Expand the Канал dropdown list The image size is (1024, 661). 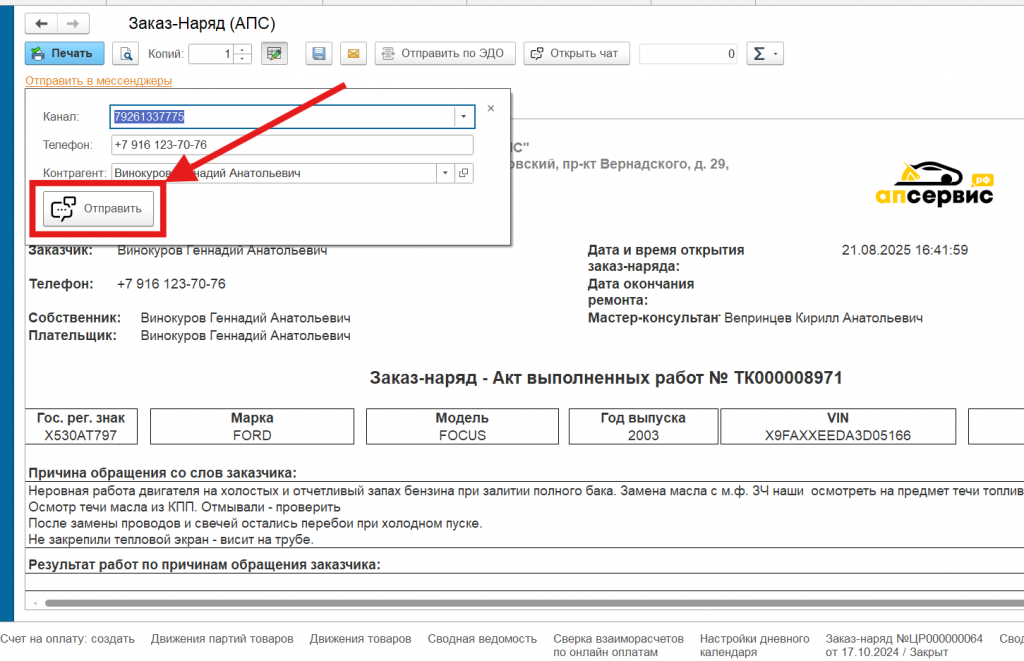(463, 117)
